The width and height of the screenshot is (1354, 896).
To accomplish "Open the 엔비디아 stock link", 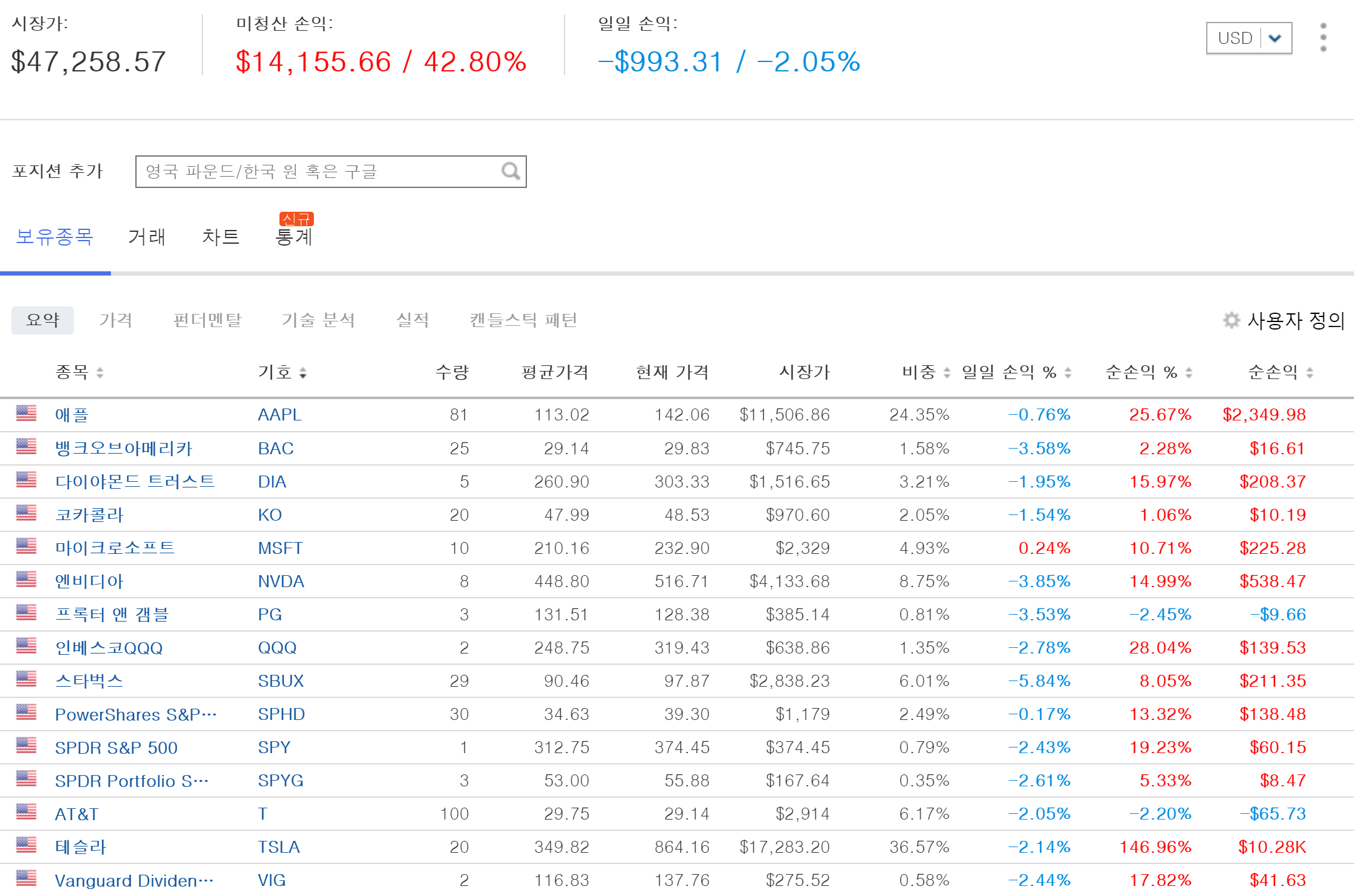I will point(89,581).
